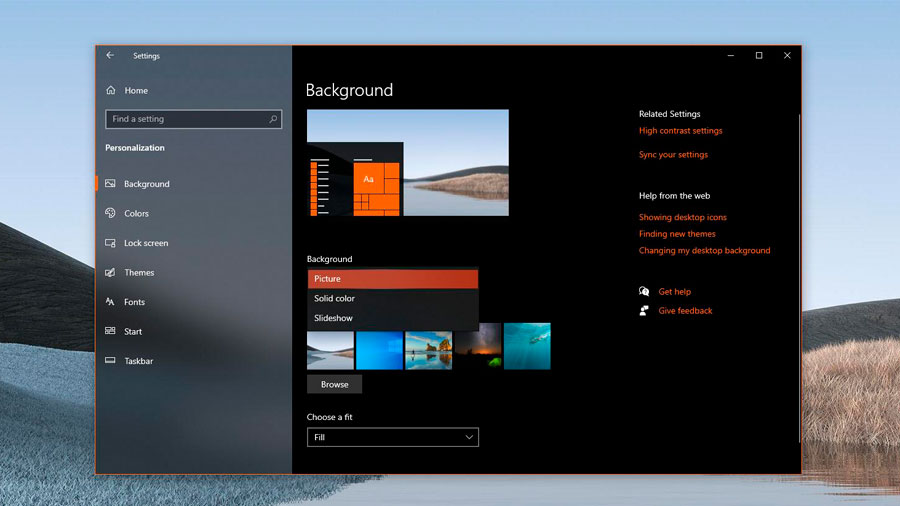Select the underwater swimmer wallpaper thumbnail
900x506 pixels.
[527, 347]
